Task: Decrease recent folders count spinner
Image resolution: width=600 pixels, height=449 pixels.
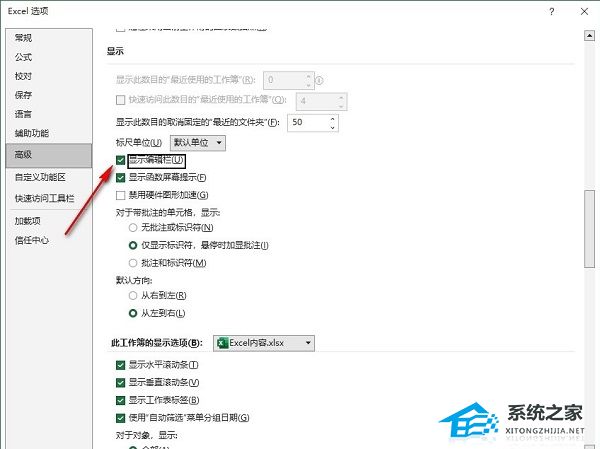Action: point(332,127)
